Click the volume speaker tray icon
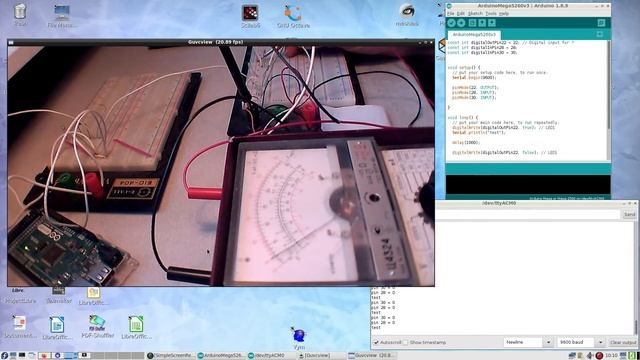640x360 pixels. tap(590, 356)
